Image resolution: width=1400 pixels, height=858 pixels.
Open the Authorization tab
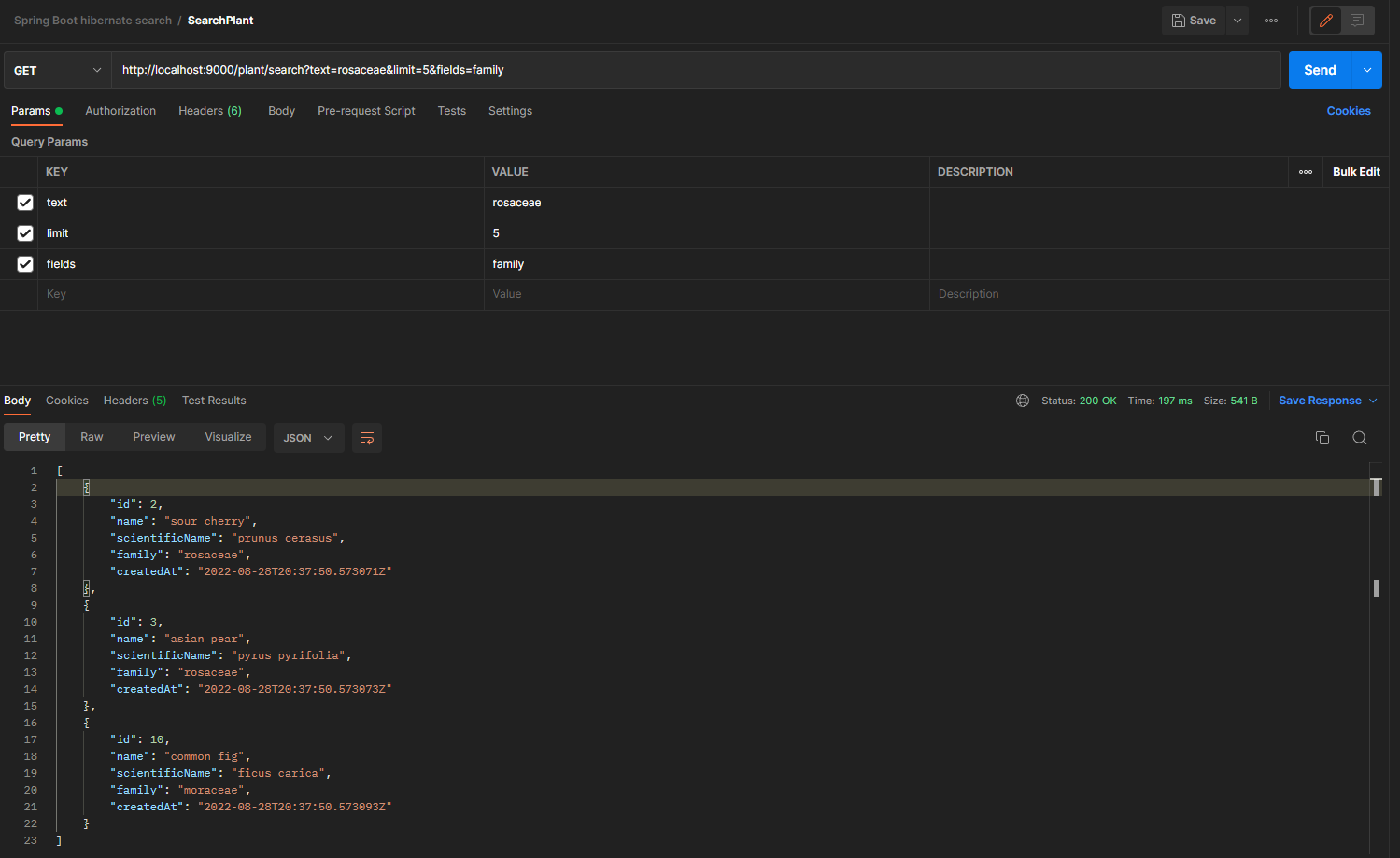[x=120, y=111]
